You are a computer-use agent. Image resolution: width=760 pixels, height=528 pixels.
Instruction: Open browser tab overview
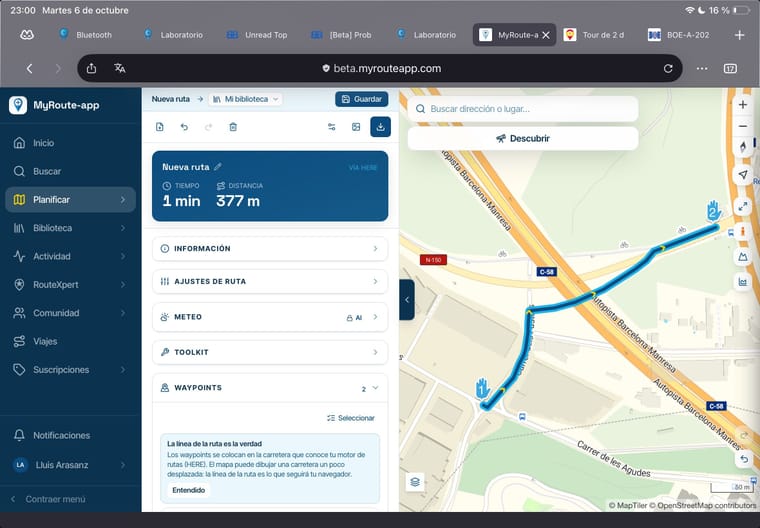click(730, 68)
